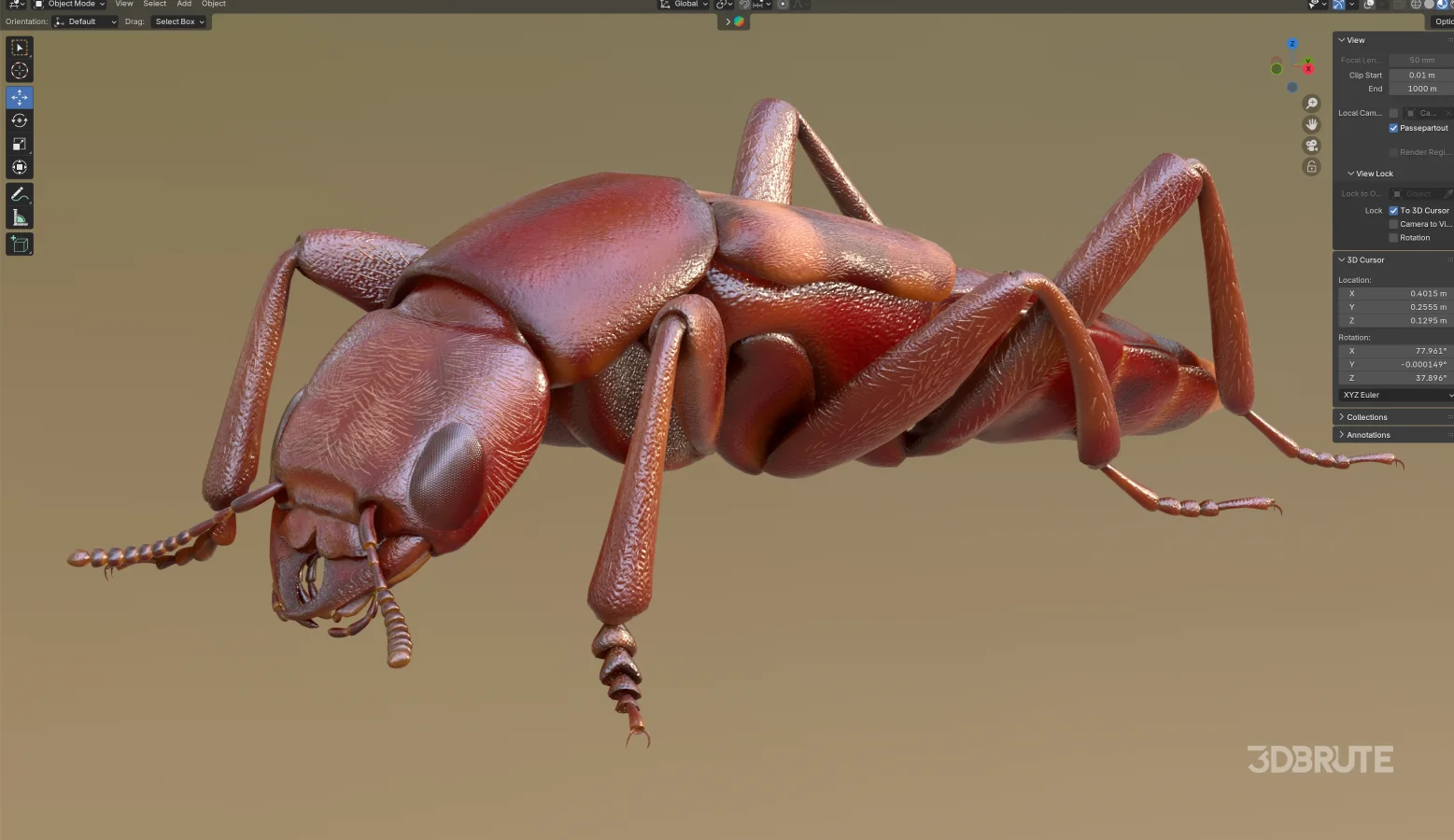This screenshot has height=840, width=1454.
Task: Activate the Move tool
Action: click(20, 97)
